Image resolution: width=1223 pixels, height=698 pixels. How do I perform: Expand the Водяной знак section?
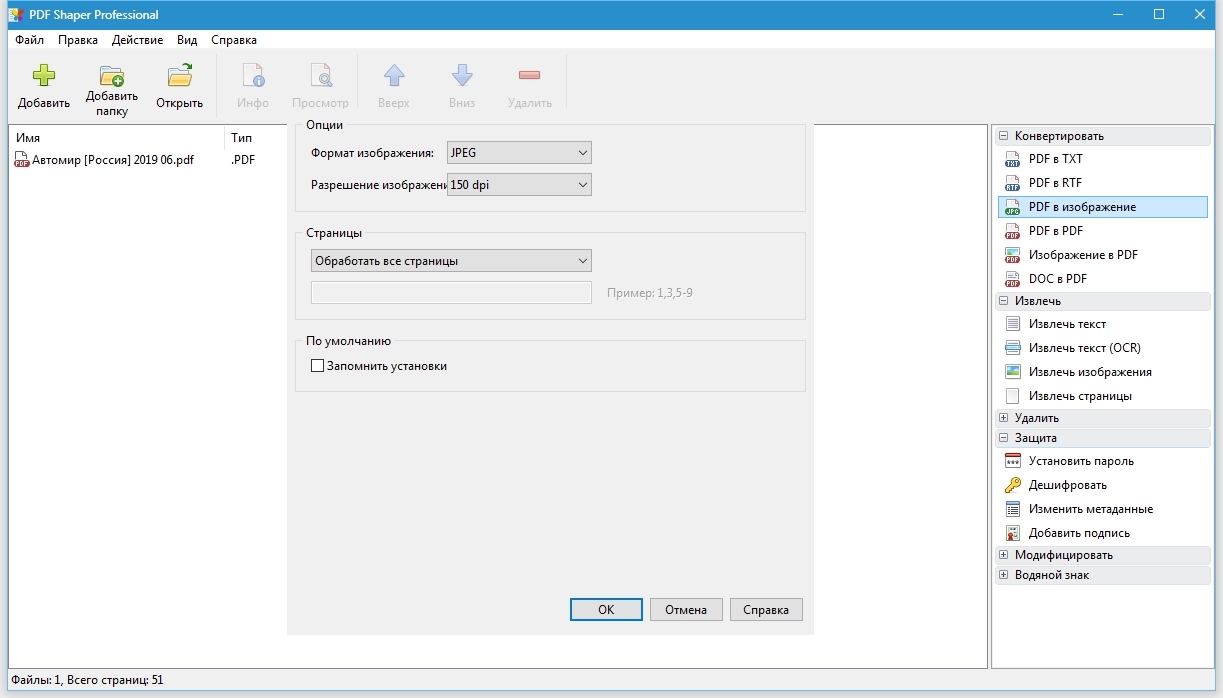(1003, 575)
